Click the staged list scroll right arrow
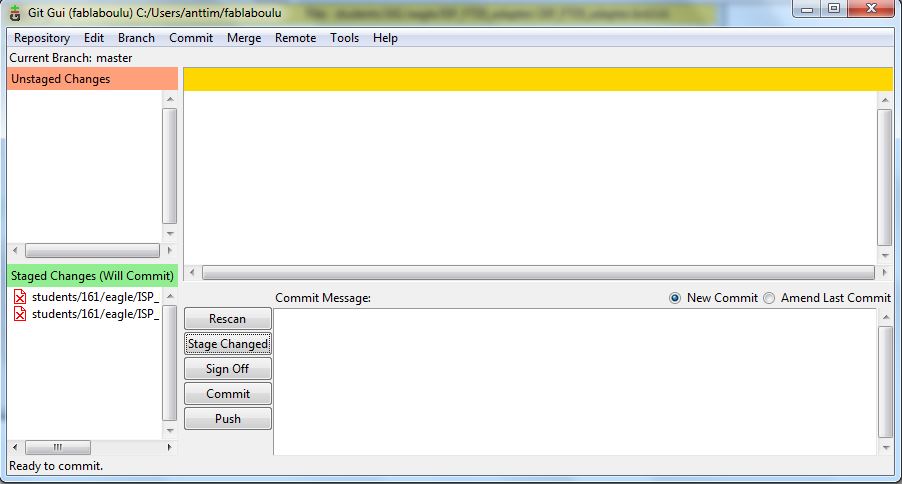The image size is (902, 484). click(170, 447)
